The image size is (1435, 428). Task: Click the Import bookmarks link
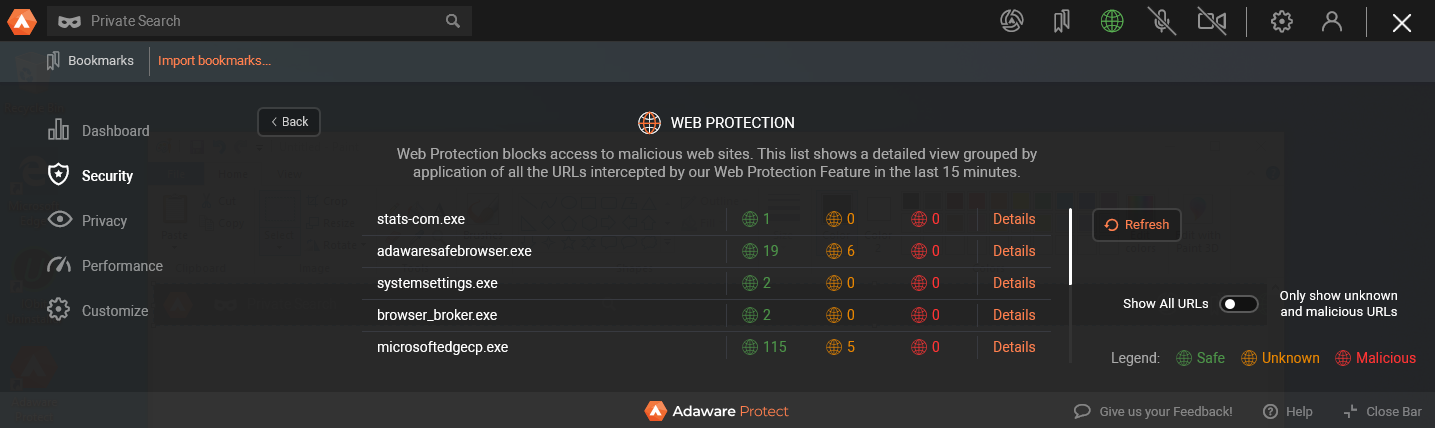(214, 61)
